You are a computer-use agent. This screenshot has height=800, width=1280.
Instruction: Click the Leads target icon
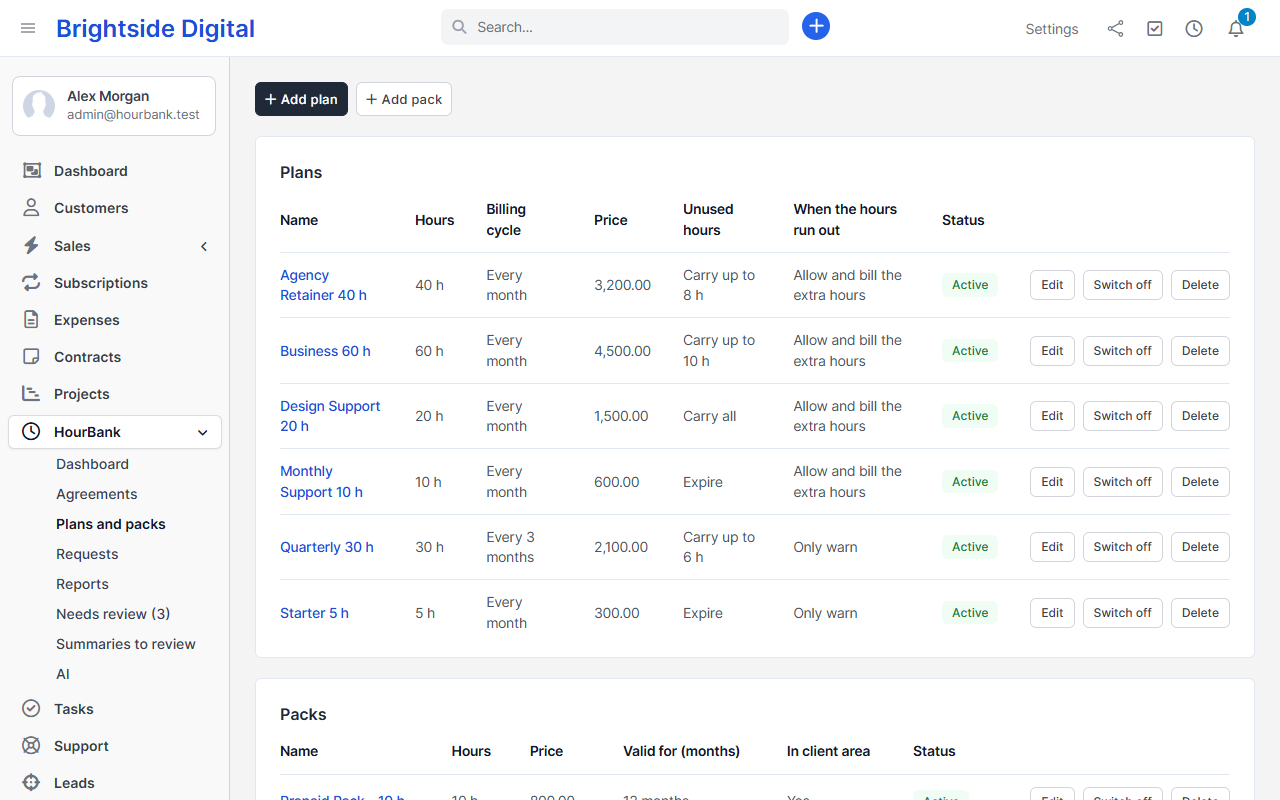pyautogui.click(x=31, y=783)
